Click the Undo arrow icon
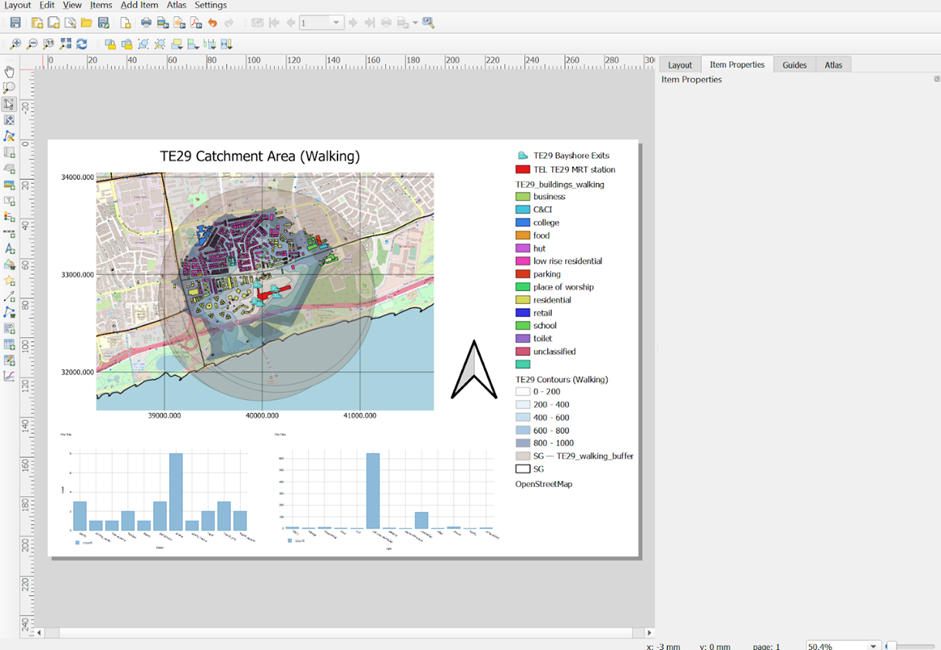This screenshot has height=650, width=941. point(212,23)
